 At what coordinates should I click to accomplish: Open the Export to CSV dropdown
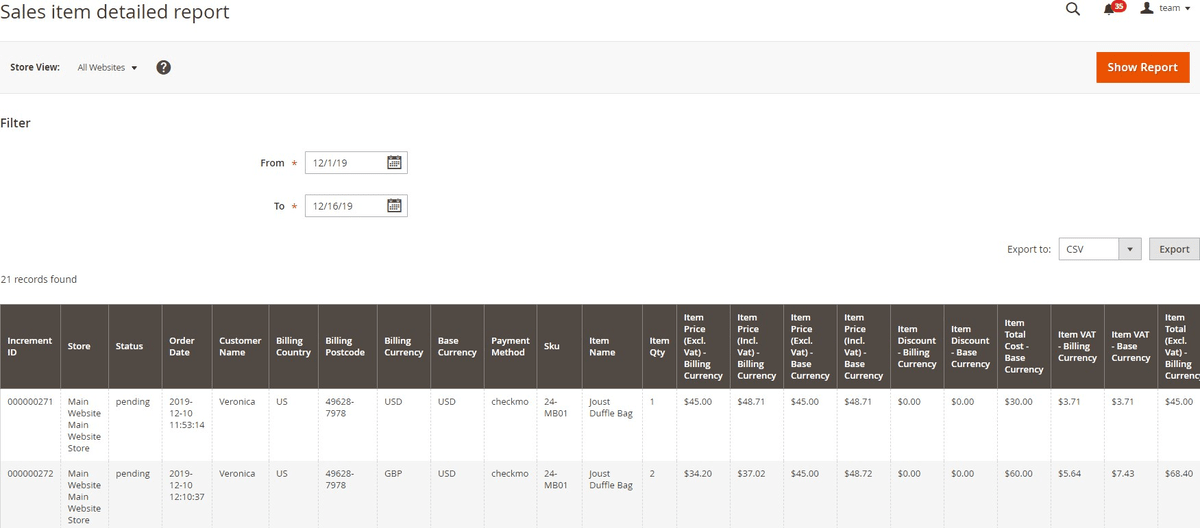[x=1100, y=249]
